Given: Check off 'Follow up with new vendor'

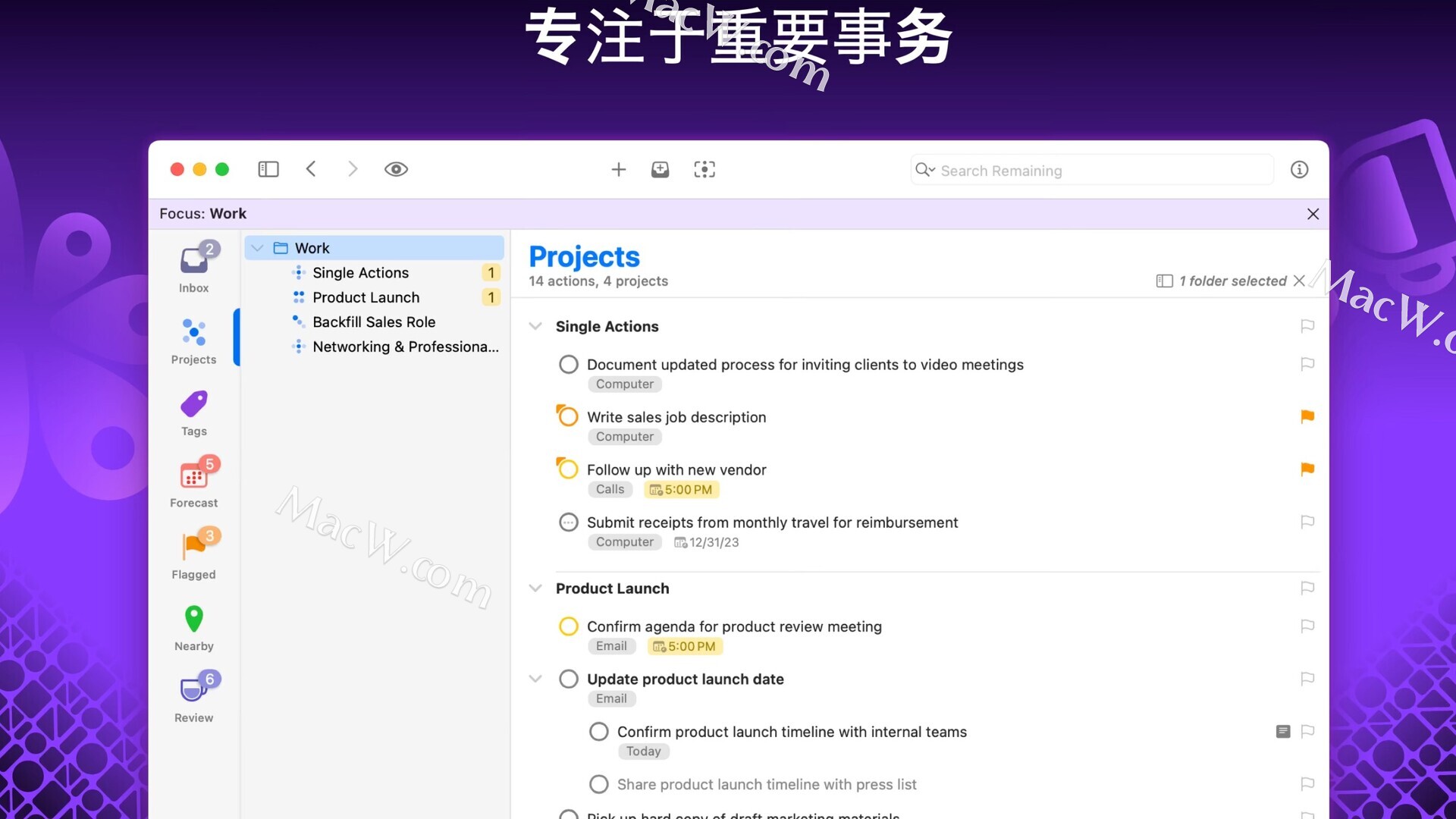Looking at the screenshot, I should (x=568, y=469).
